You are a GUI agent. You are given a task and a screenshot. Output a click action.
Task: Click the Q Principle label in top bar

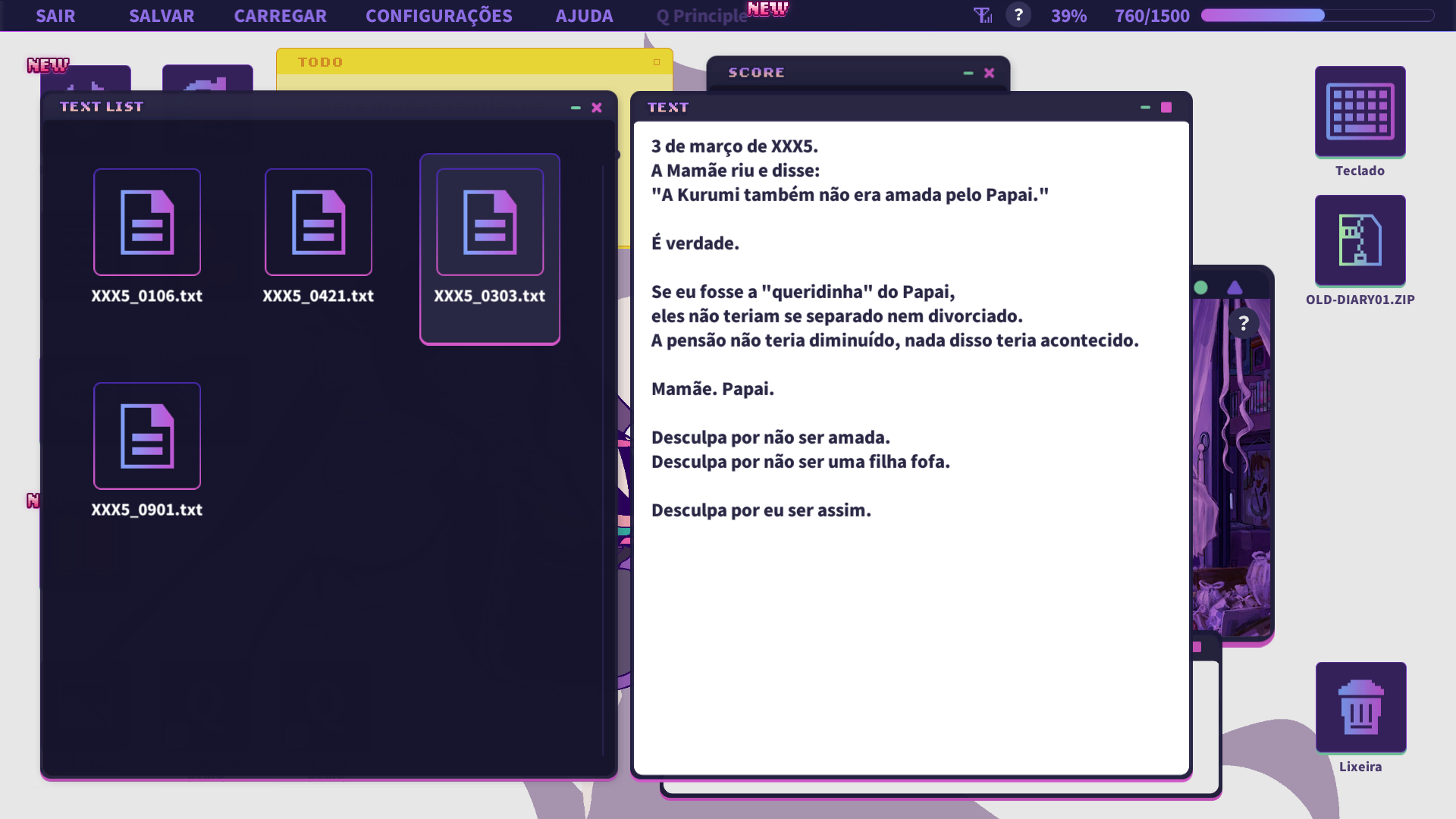tap(701, 16)
